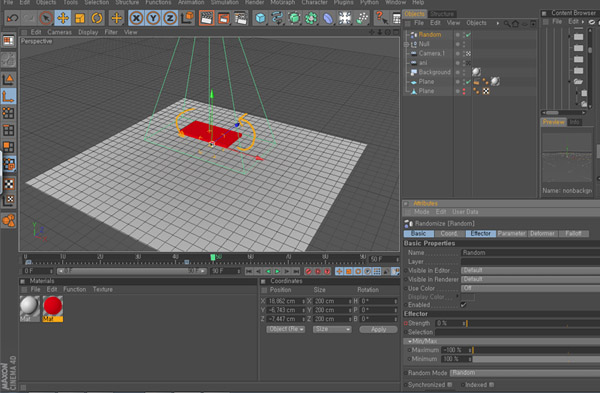Select the Live Selection tool

[x=46, y=18]
